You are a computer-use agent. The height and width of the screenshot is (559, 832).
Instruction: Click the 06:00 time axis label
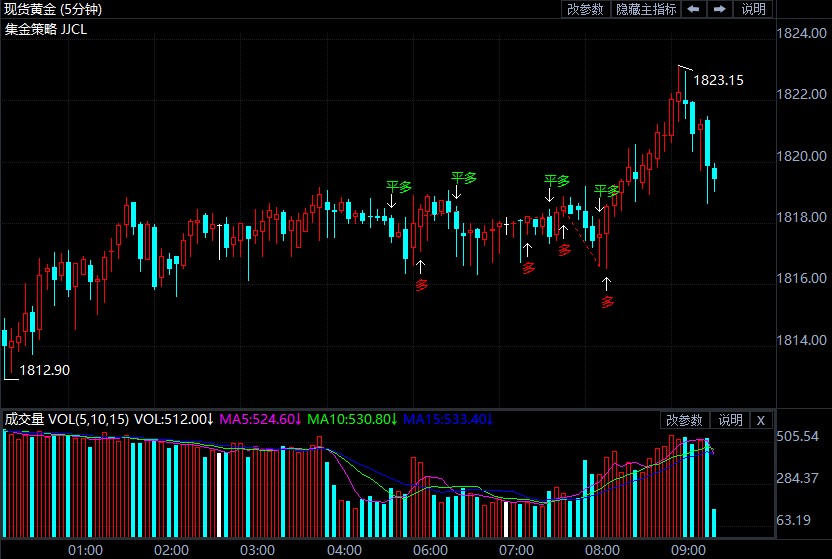coord(430,550)
